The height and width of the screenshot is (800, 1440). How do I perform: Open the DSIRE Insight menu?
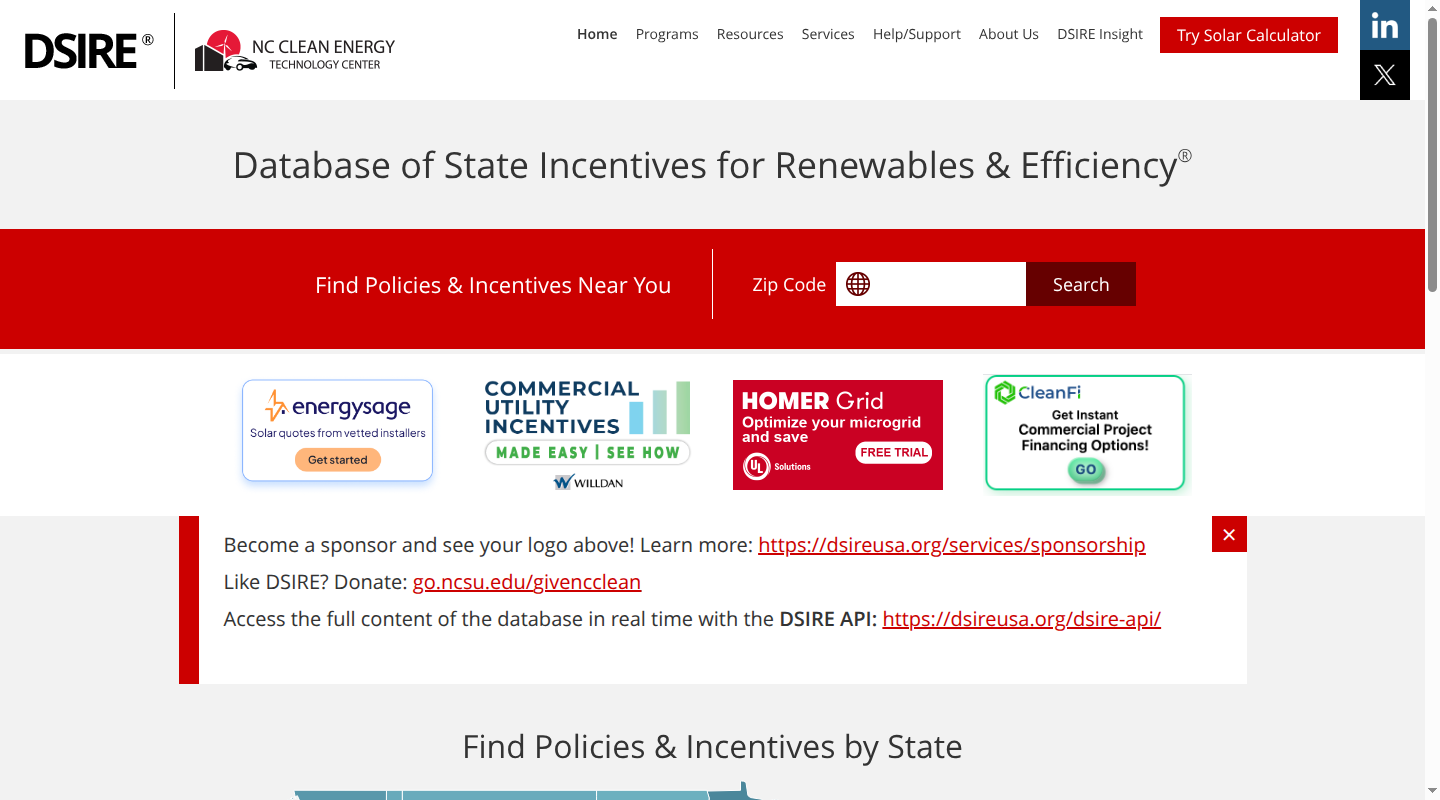1100,34
